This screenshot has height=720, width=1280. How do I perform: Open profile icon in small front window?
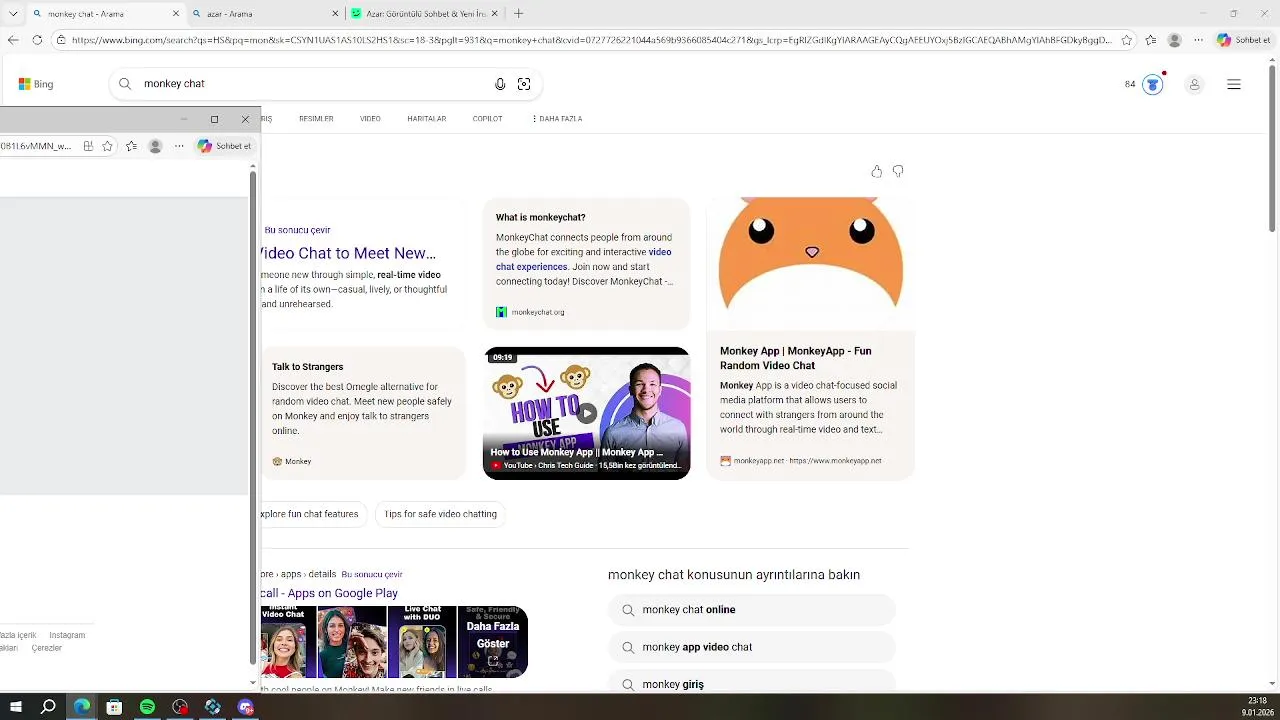(x=155, y=146)
